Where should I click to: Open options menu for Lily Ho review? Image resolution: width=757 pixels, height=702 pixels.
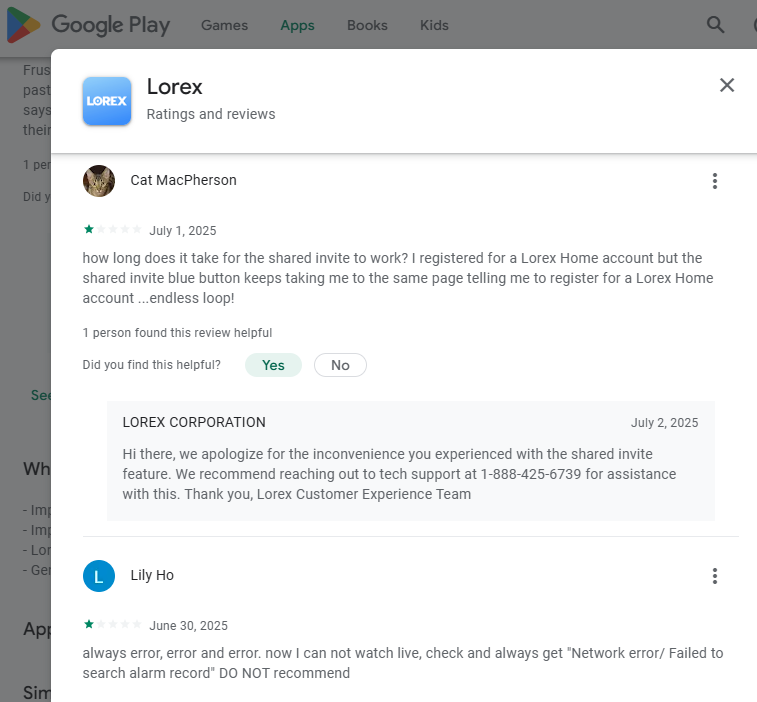[715, 576]
